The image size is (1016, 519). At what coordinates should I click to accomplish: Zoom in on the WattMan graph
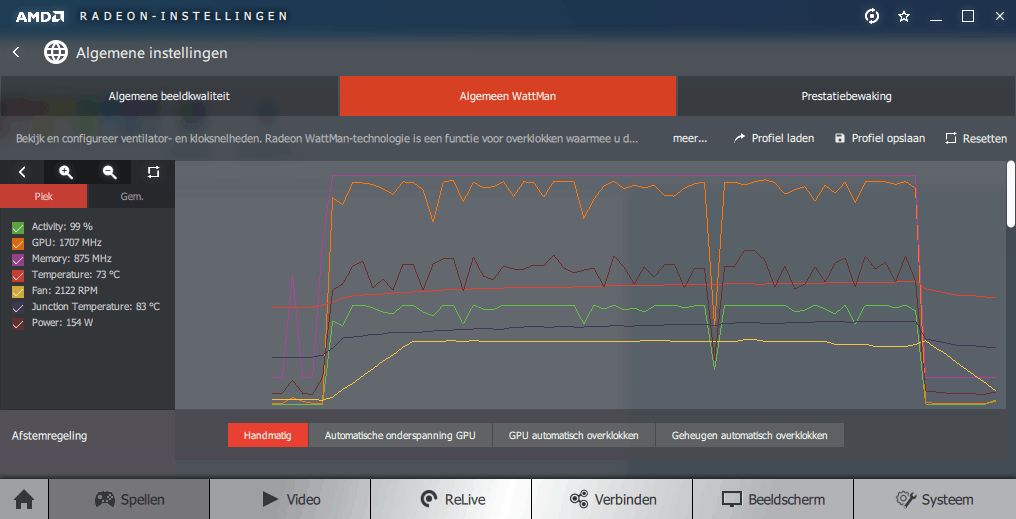point(65,172)
